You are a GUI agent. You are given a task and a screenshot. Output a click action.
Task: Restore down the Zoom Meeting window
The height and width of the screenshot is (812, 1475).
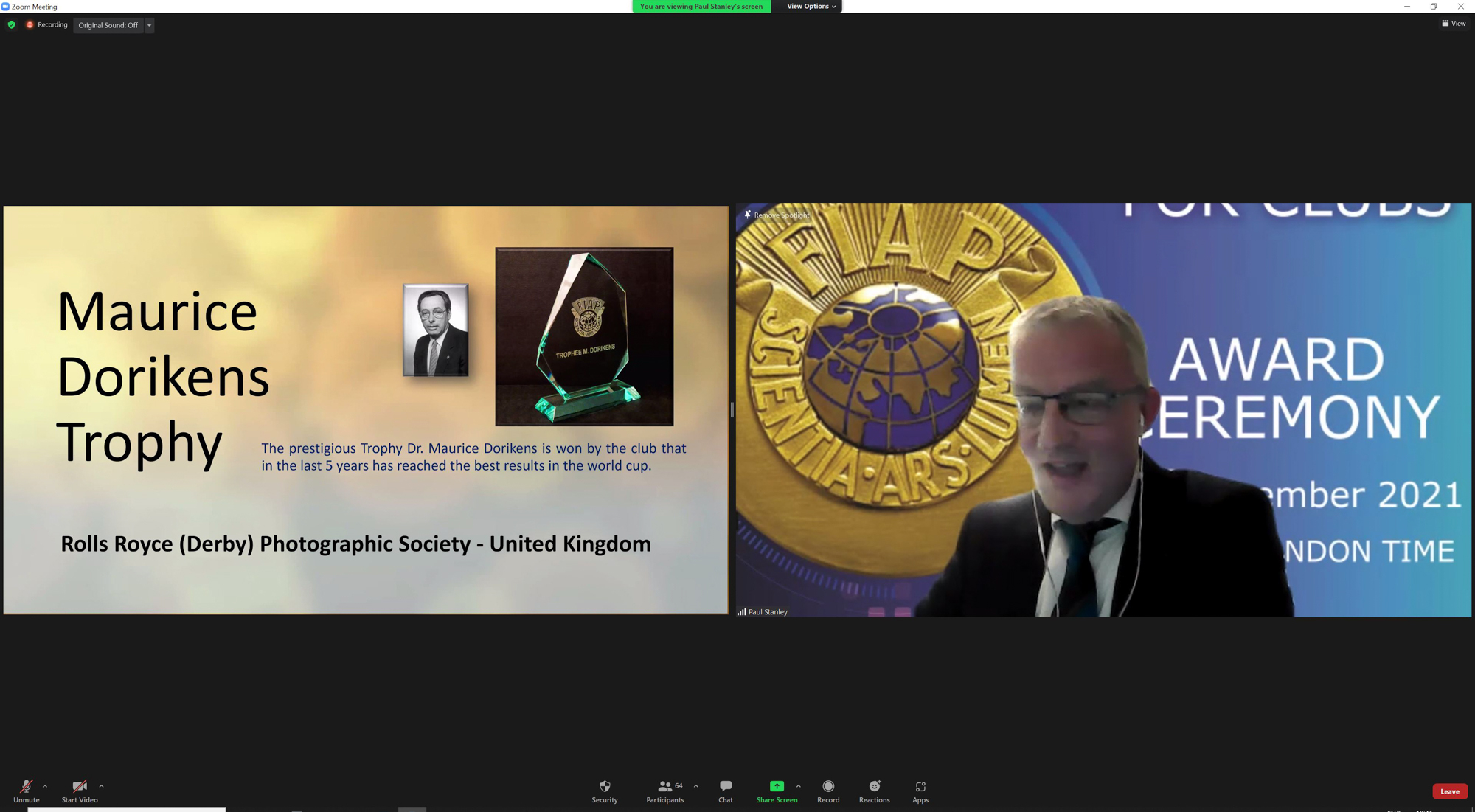[x=1433, y=7]
